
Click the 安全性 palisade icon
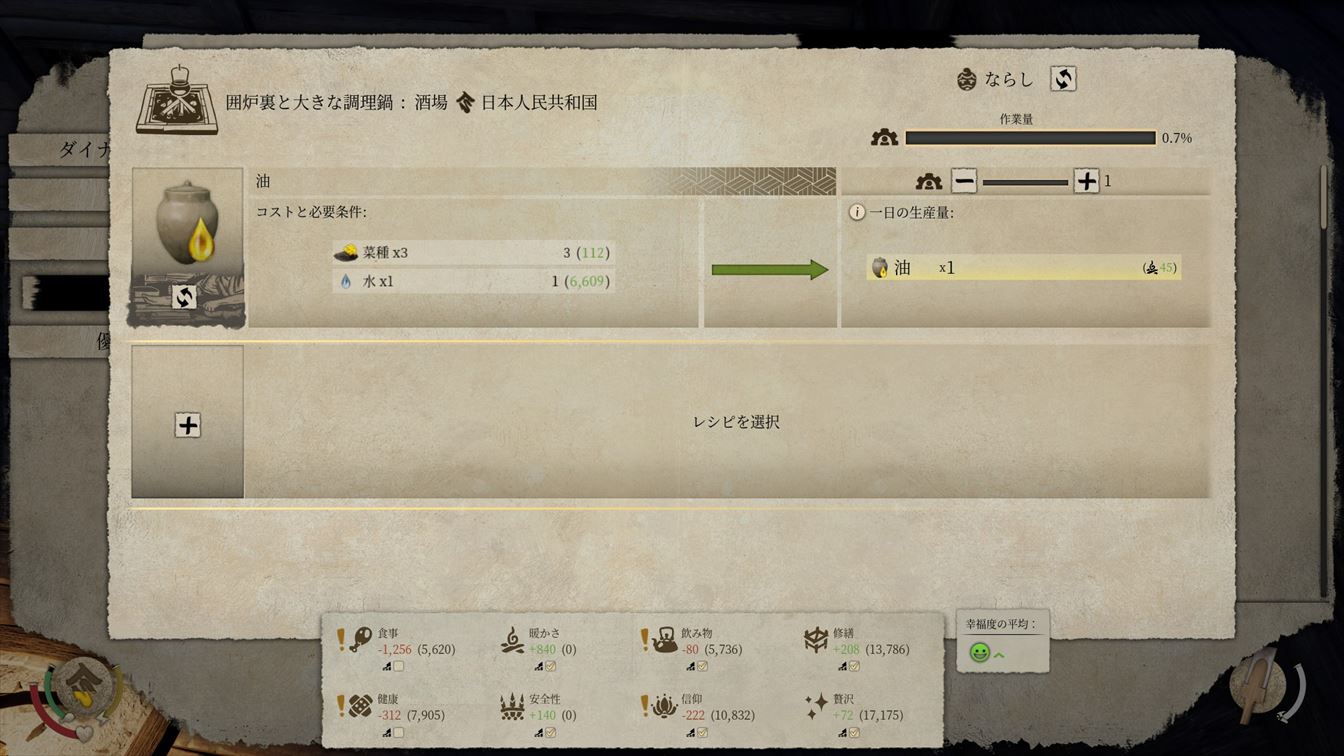pyautogui.click(x=512, y=707)
